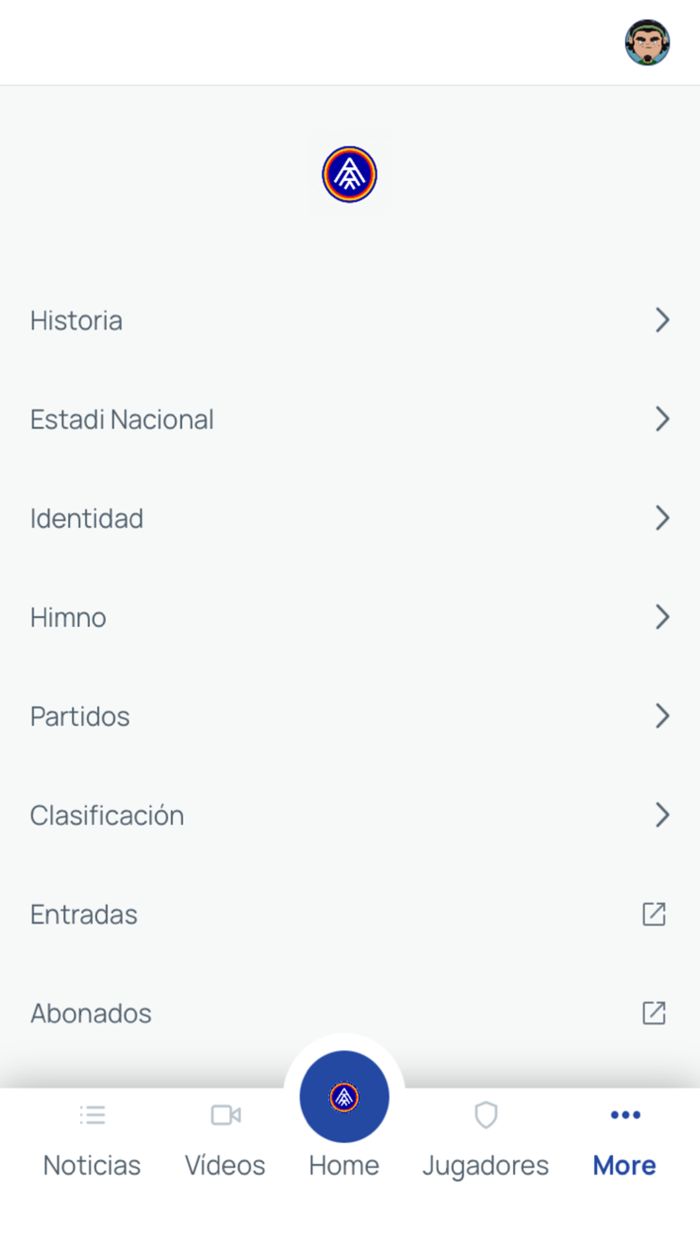Open Entradas via its external link icon

[654, 913]
